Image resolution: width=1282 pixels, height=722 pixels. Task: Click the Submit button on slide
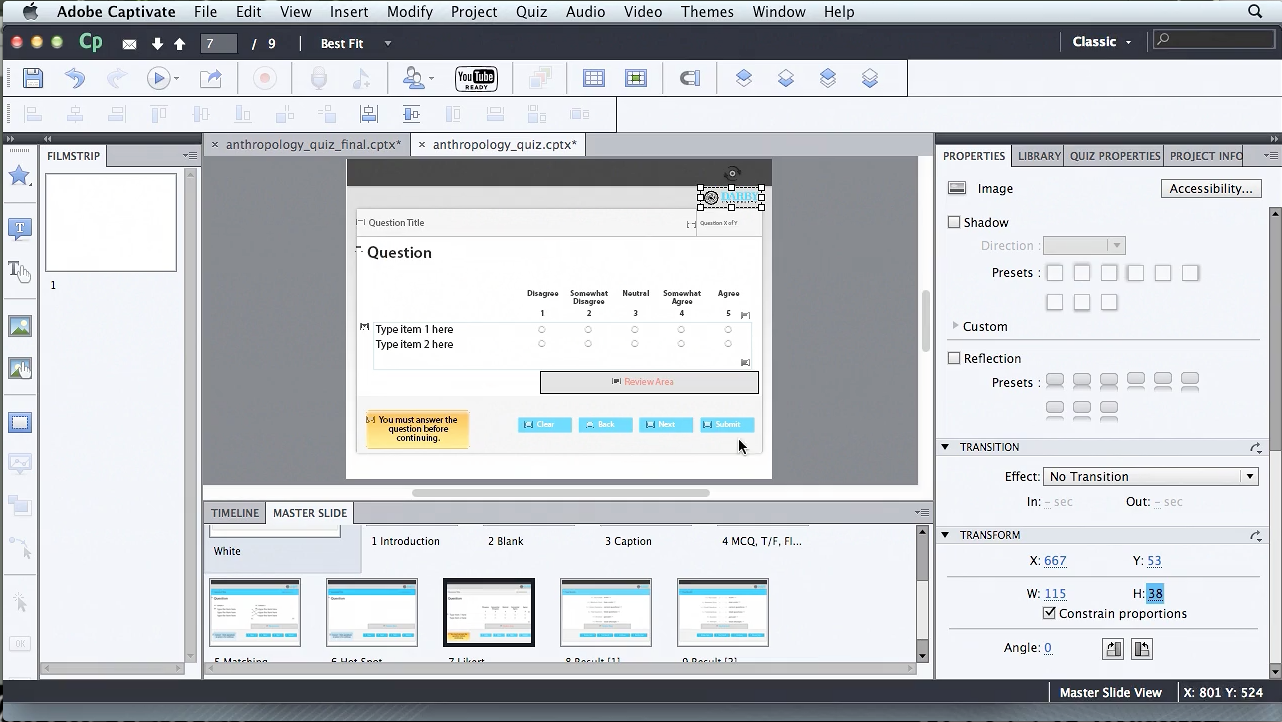pyautogui.click(x=727, y=424)
